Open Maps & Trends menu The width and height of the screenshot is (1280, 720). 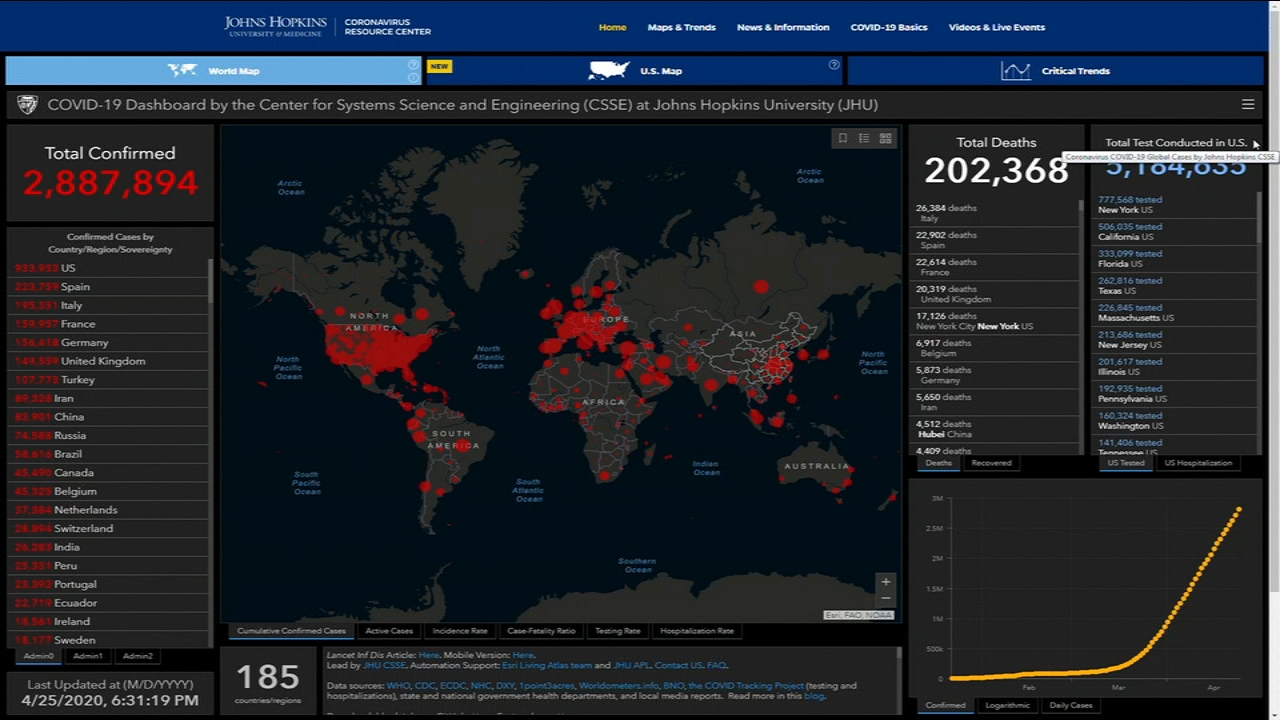[x=681, y=27]
